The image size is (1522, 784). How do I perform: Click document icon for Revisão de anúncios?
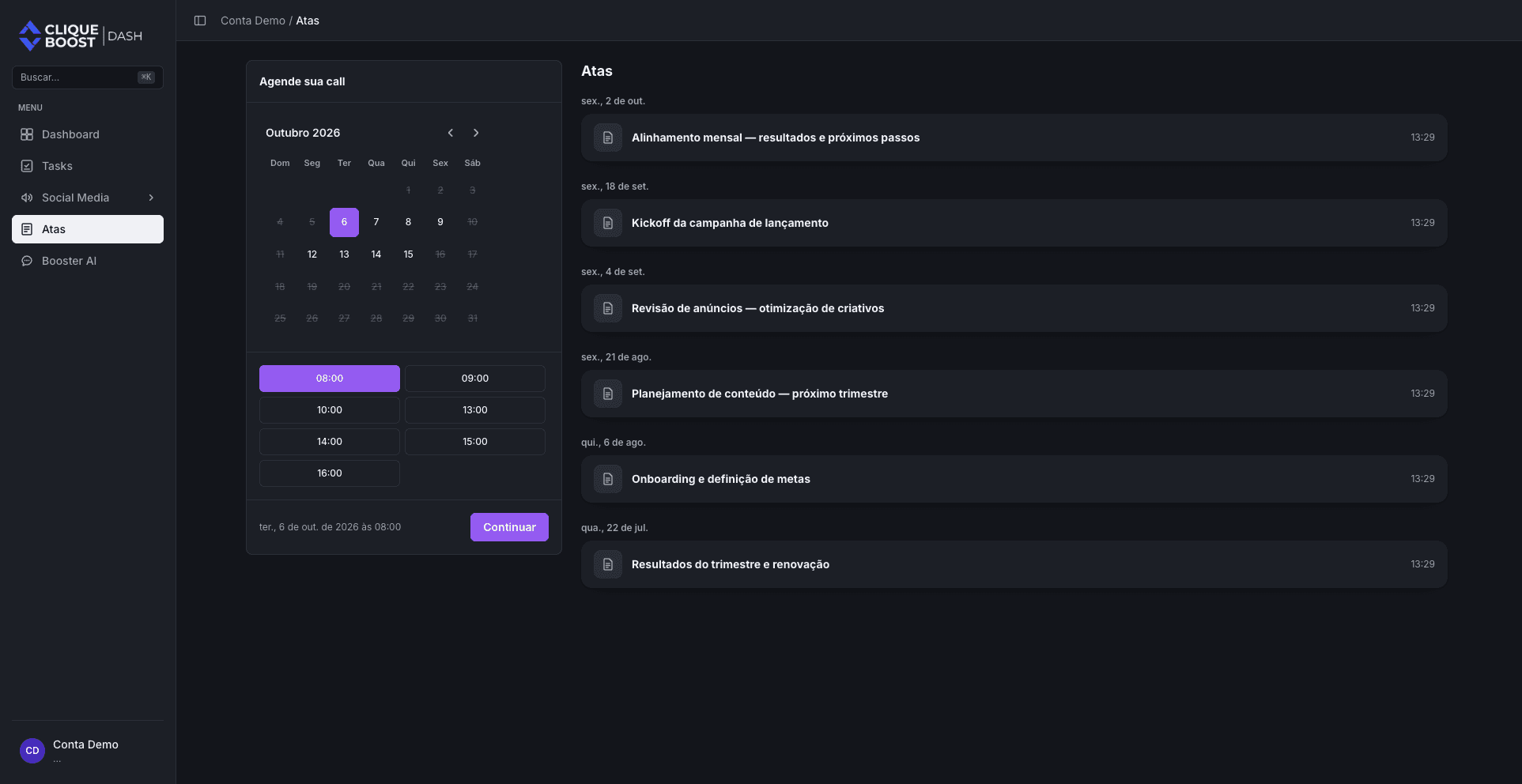608,308
